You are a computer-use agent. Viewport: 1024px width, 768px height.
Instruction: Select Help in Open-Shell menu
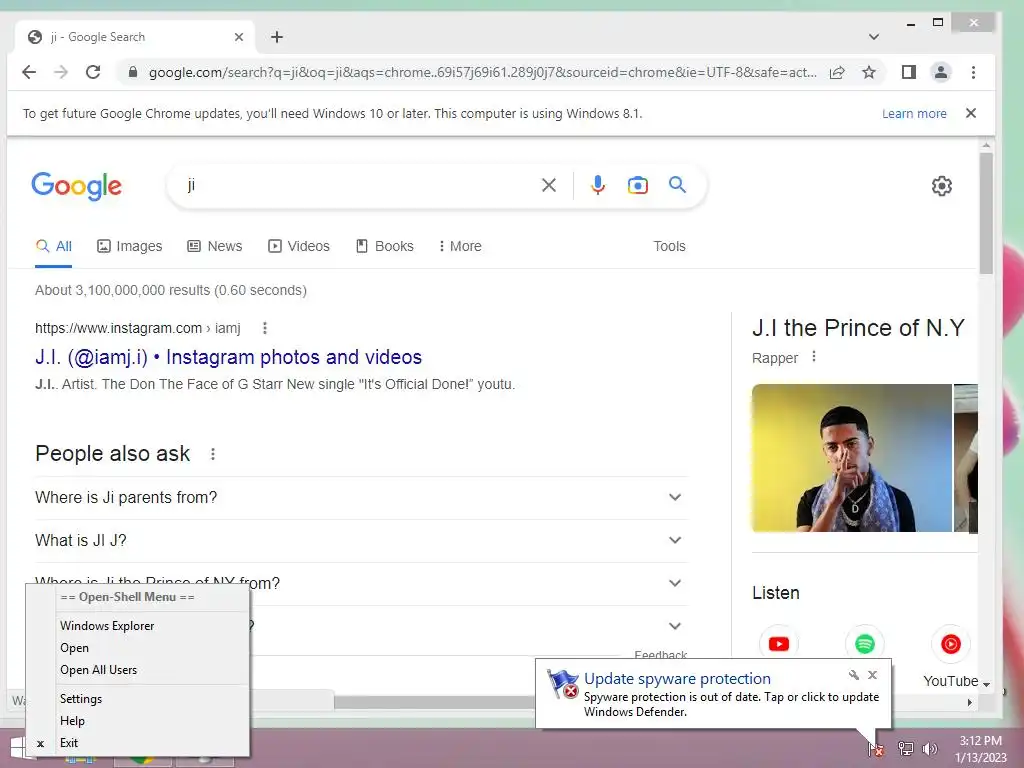pos(72,721)
